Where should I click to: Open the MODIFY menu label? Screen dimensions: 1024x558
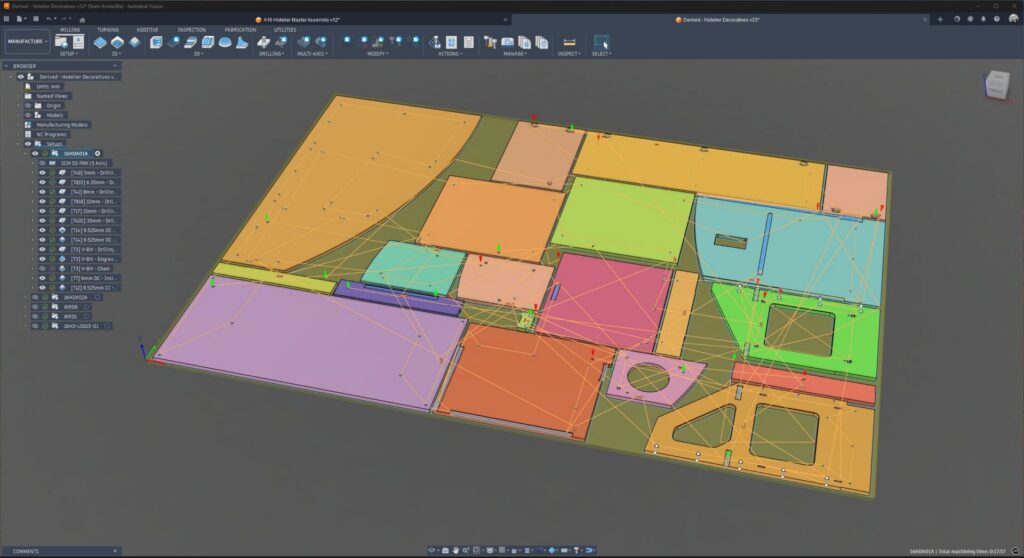(x=376, y=54)
